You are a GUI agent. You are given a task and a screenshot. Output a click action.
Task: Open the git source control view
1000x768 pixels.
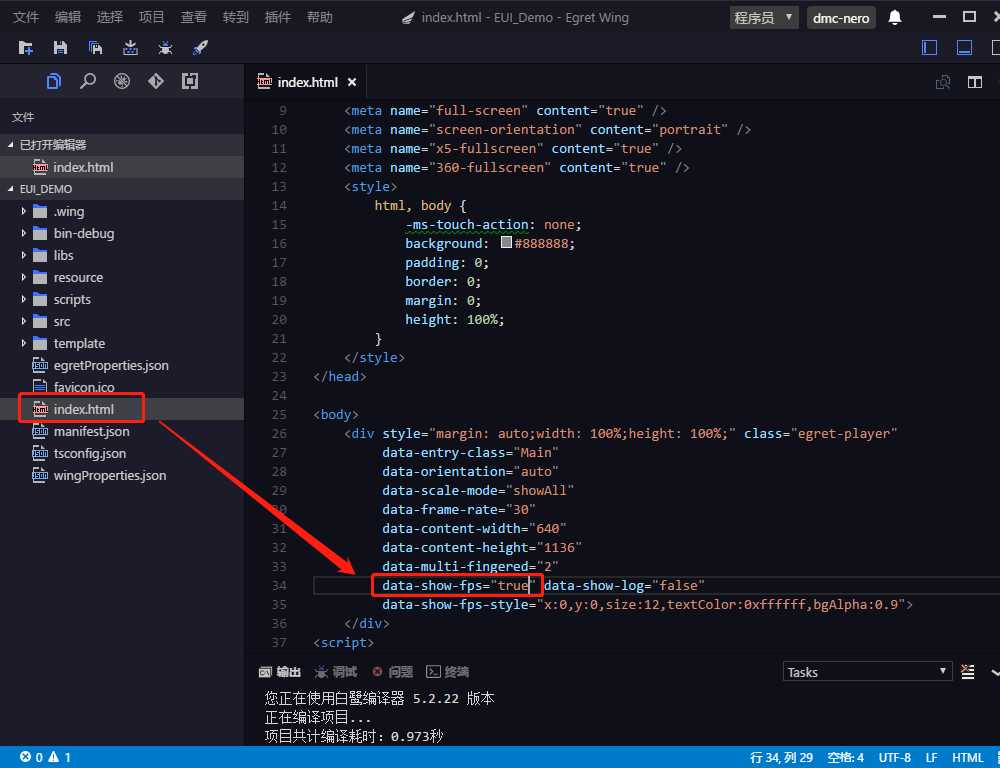pos(156,81)
